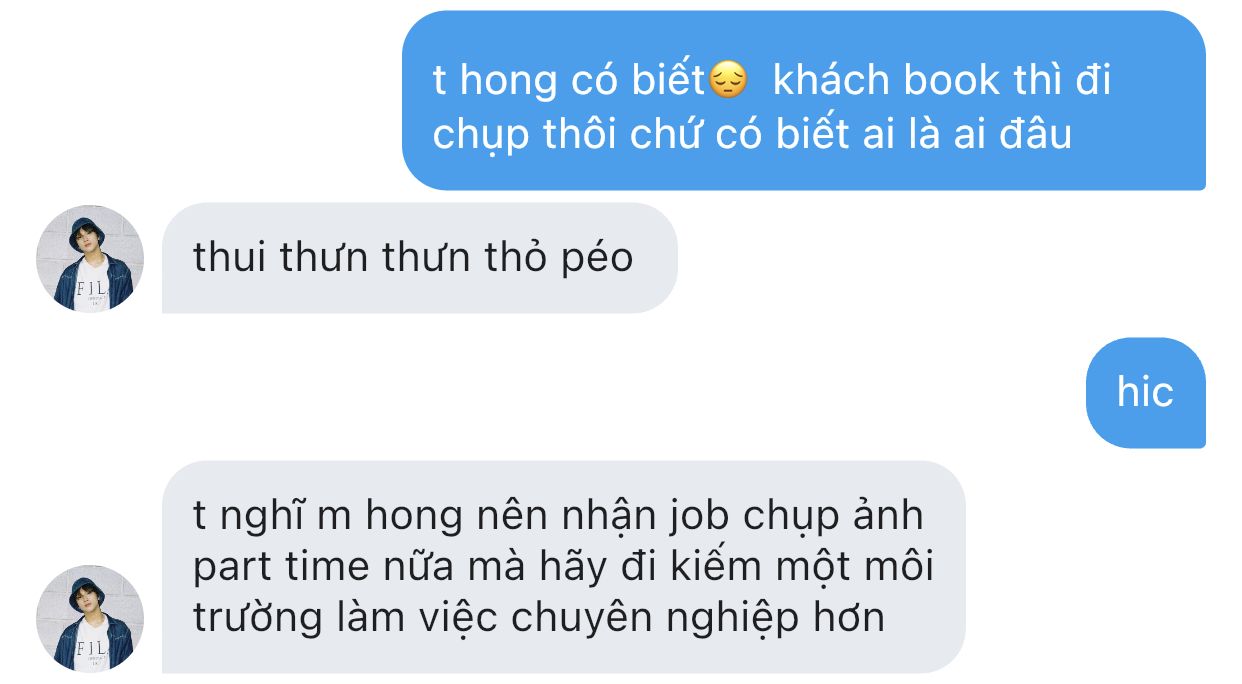Screen dimensions: 1242x684
Task: Select the blue "hic" message bubble
Action: 1145,392
